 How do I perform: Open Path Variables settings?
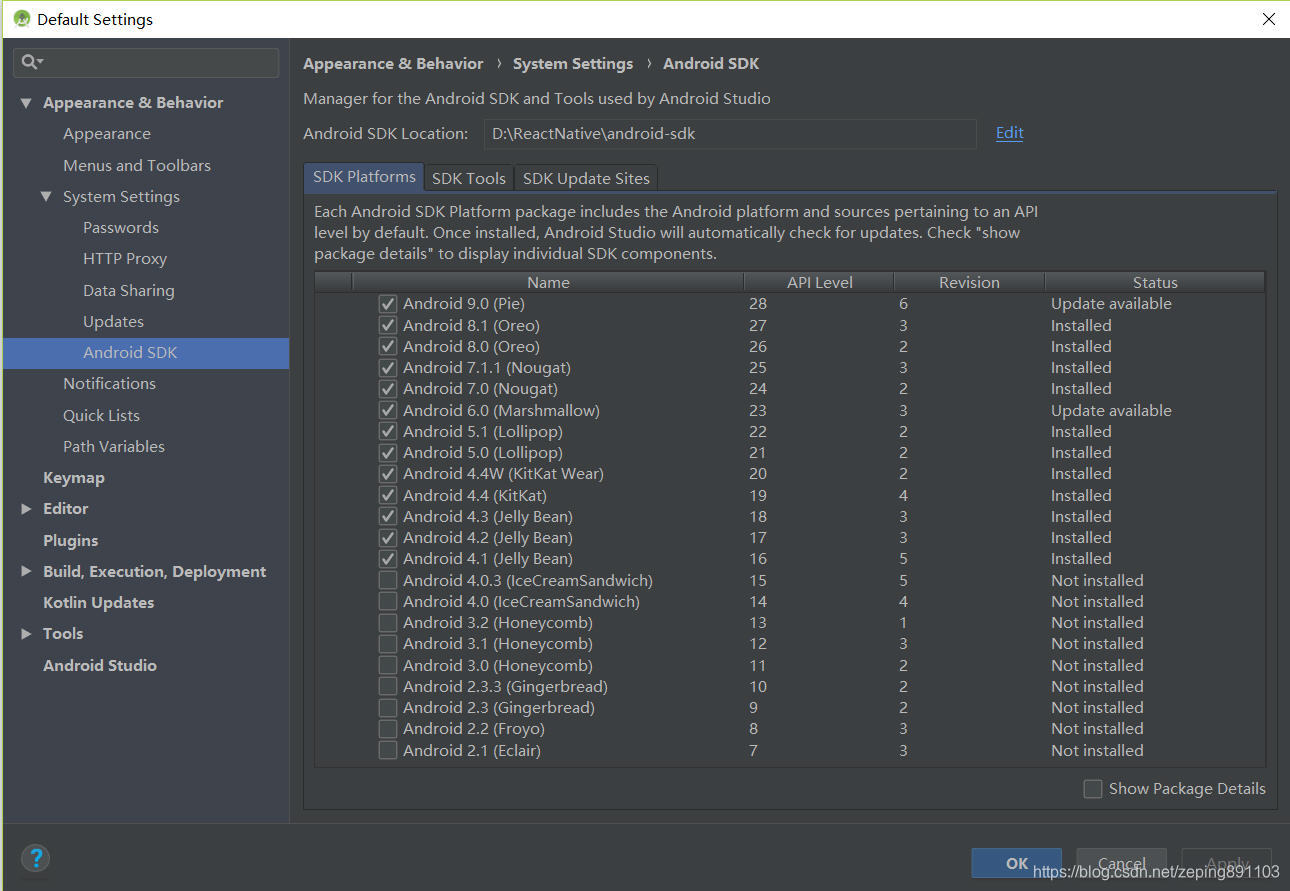(114, 447)
